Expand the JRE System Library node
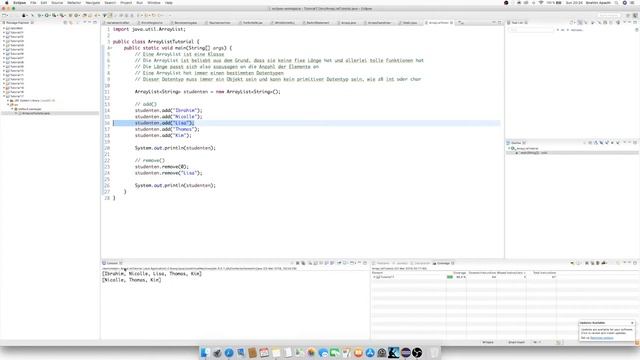The height and width of the screenshot is (360, 640). coord(8,100)
